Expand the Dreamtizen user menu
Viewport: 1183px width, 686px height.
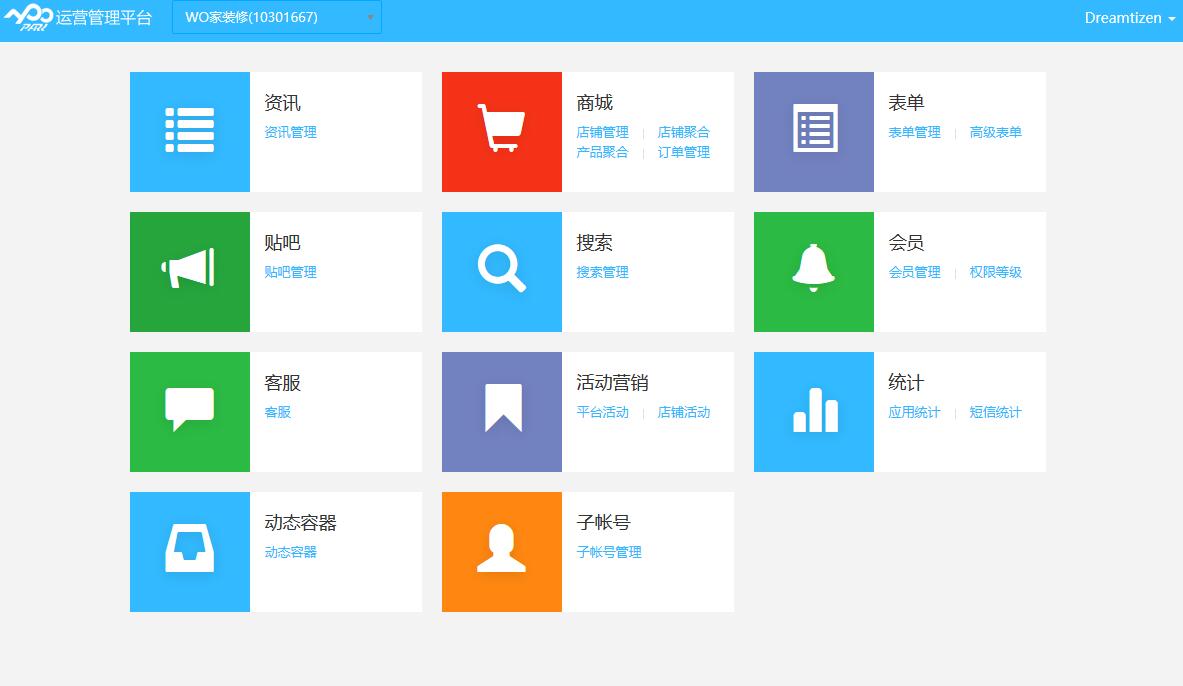(x=1128, y=17)
